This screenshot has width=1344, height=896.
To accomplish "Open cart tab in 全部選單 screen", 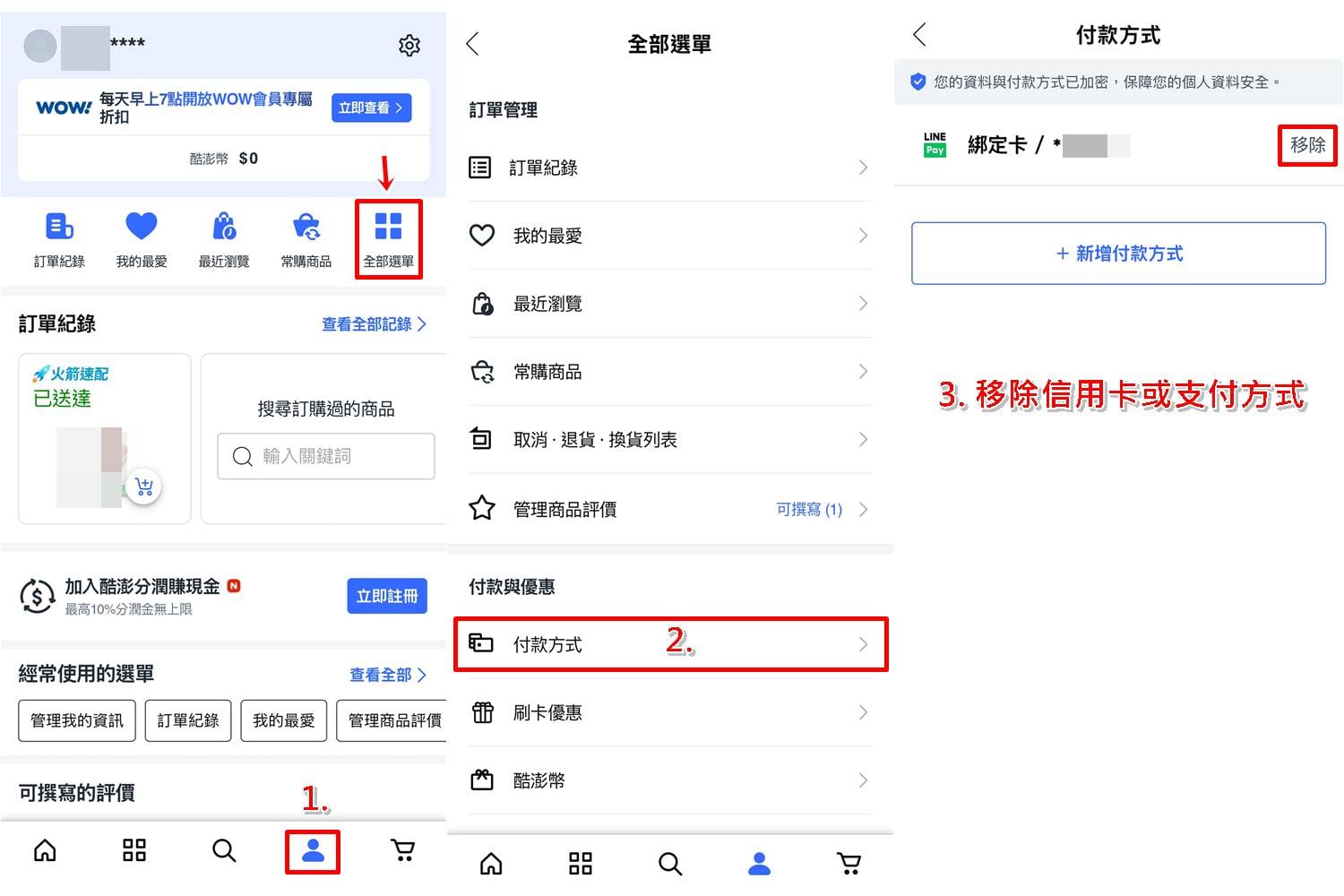I will click(x=849, y=864).
